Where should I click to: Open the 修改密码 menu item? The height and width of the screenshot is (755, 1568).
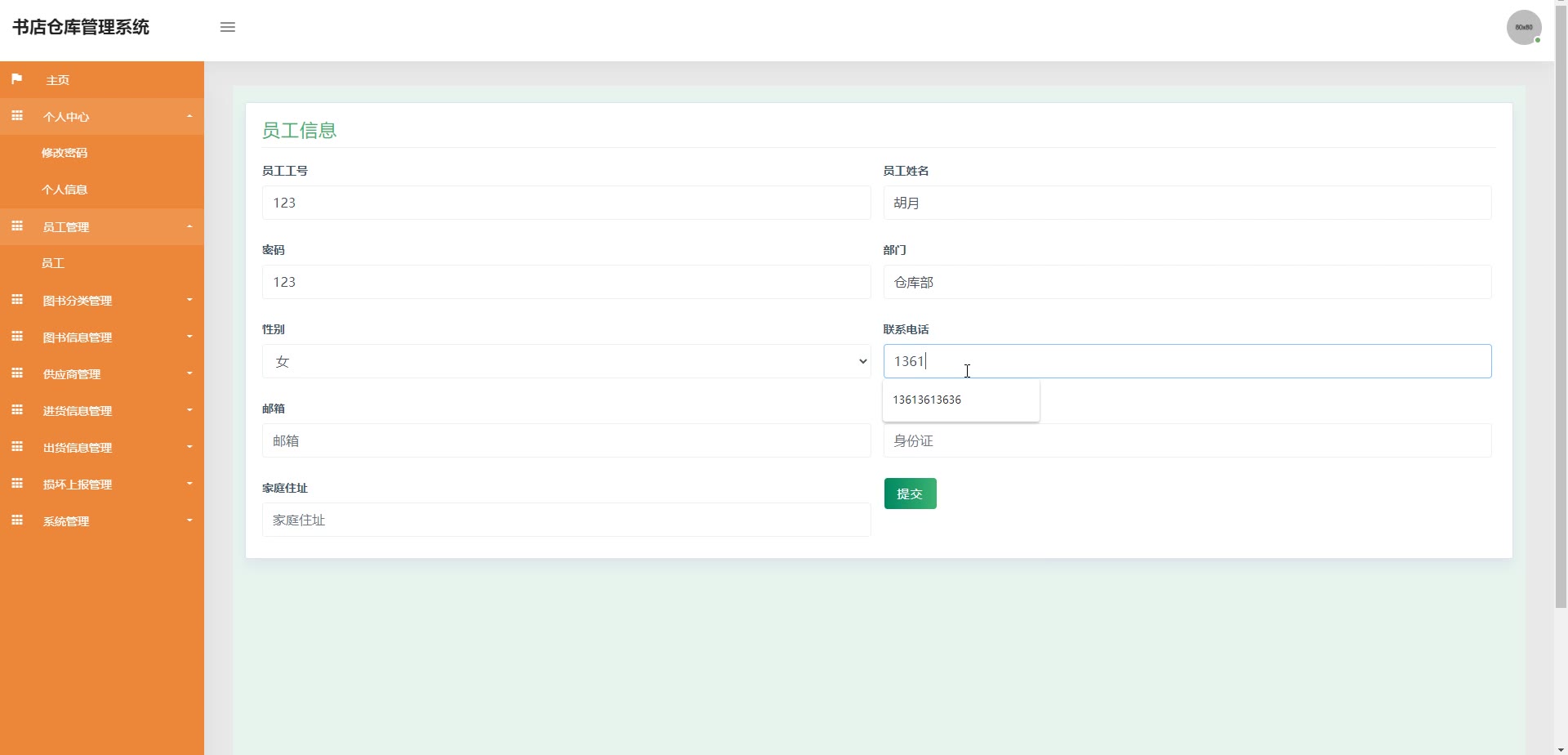click(x=65, y=152)
